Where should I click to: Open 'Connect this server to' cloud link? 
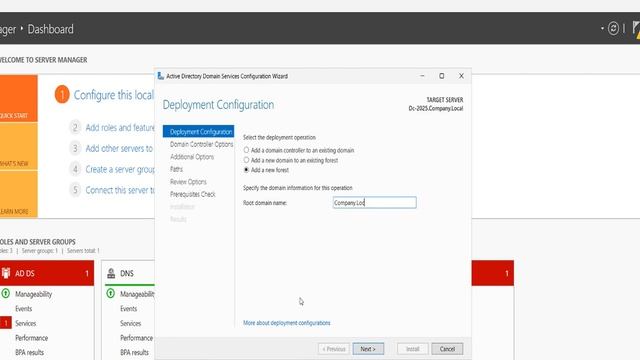(x=120, y=190)
